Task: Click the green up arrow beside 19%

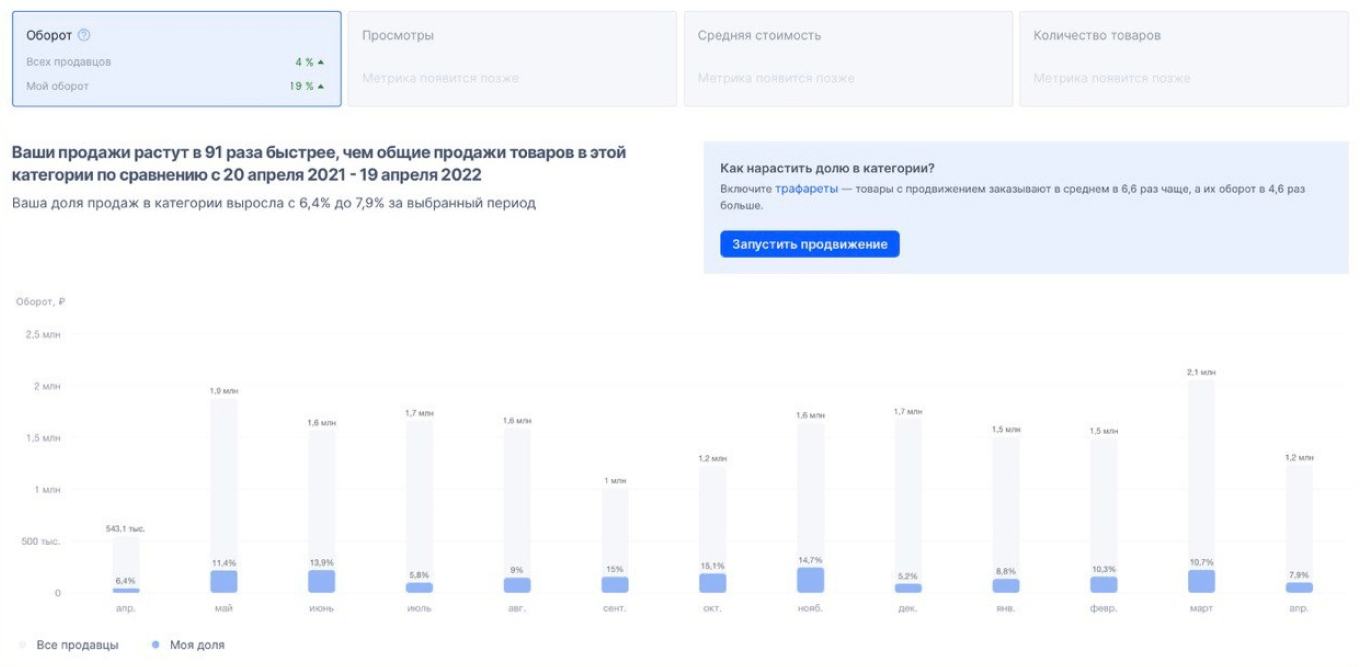Action: (321, 85)
